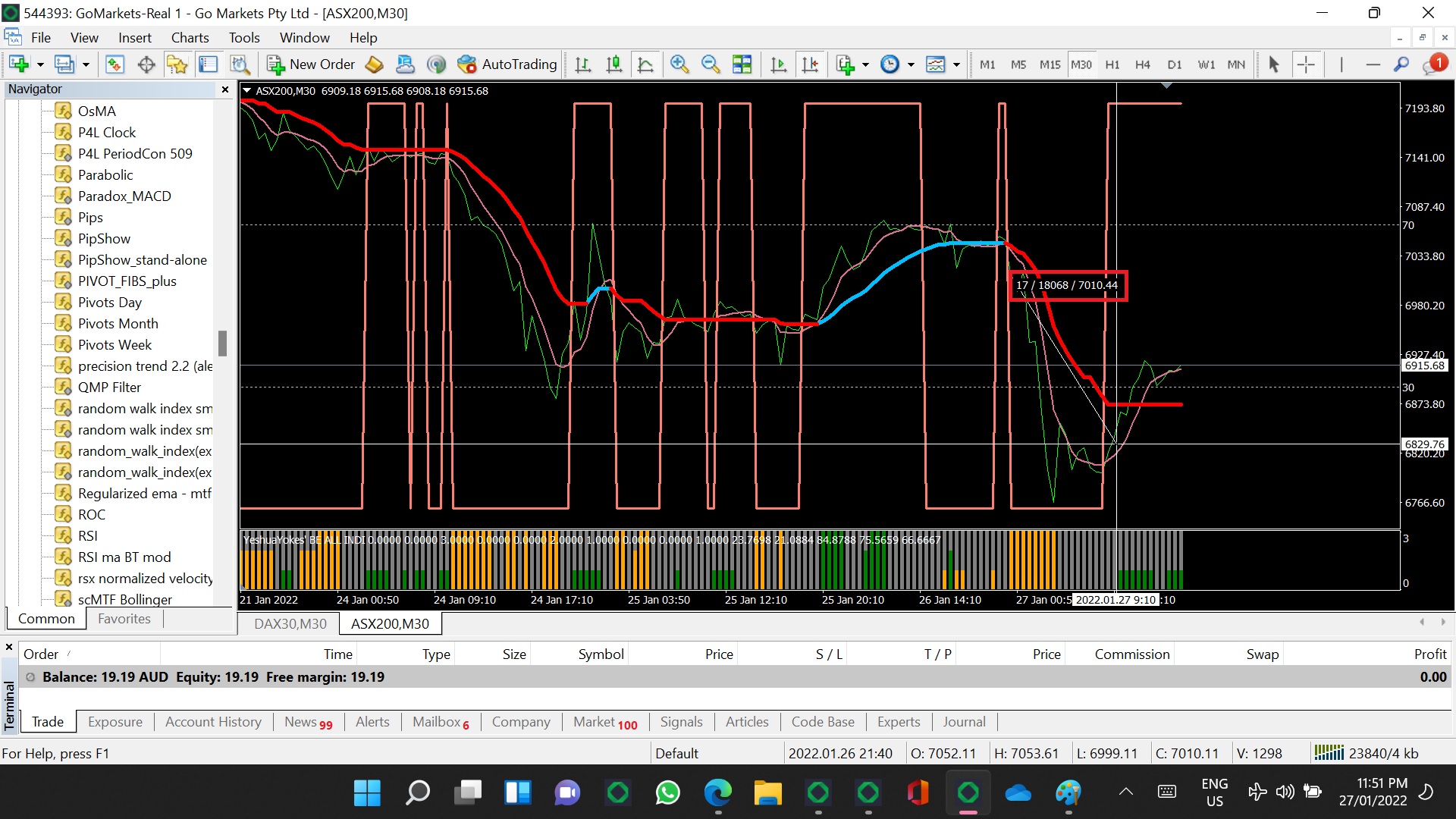Toggle the chart shift button
Viewport: 1456px width, 819px height.
810,64
